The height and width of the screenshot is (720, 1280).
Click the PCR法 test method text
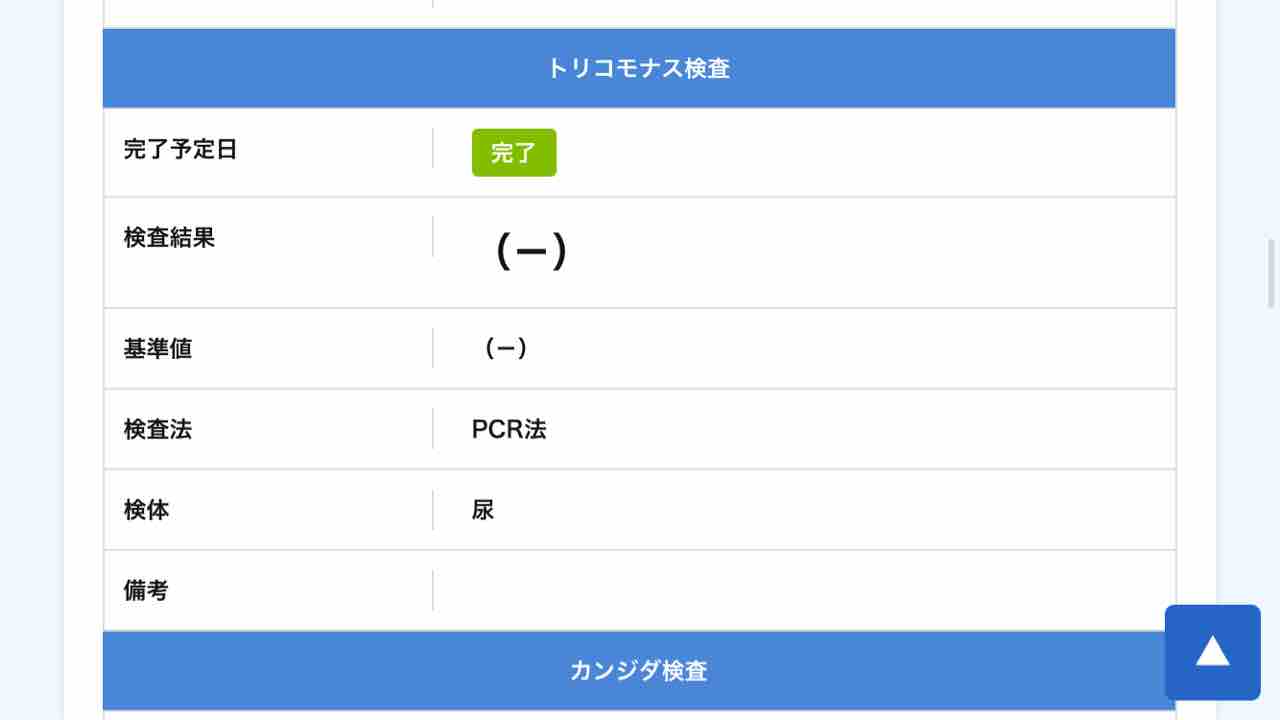pyautogui.click(x=509, y=429)
